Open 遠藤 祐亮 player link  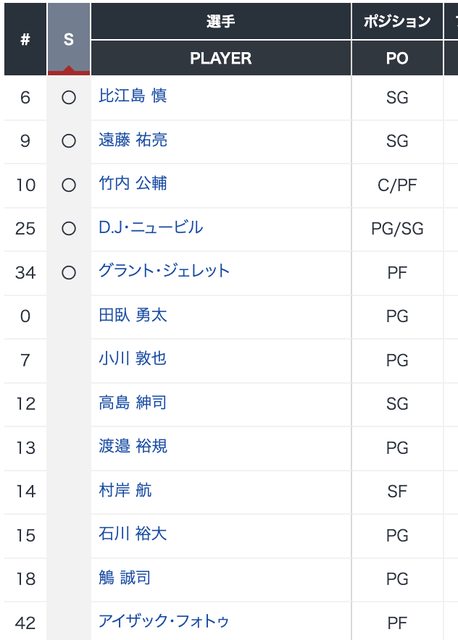pyautogui.click(x=133, y=140)
